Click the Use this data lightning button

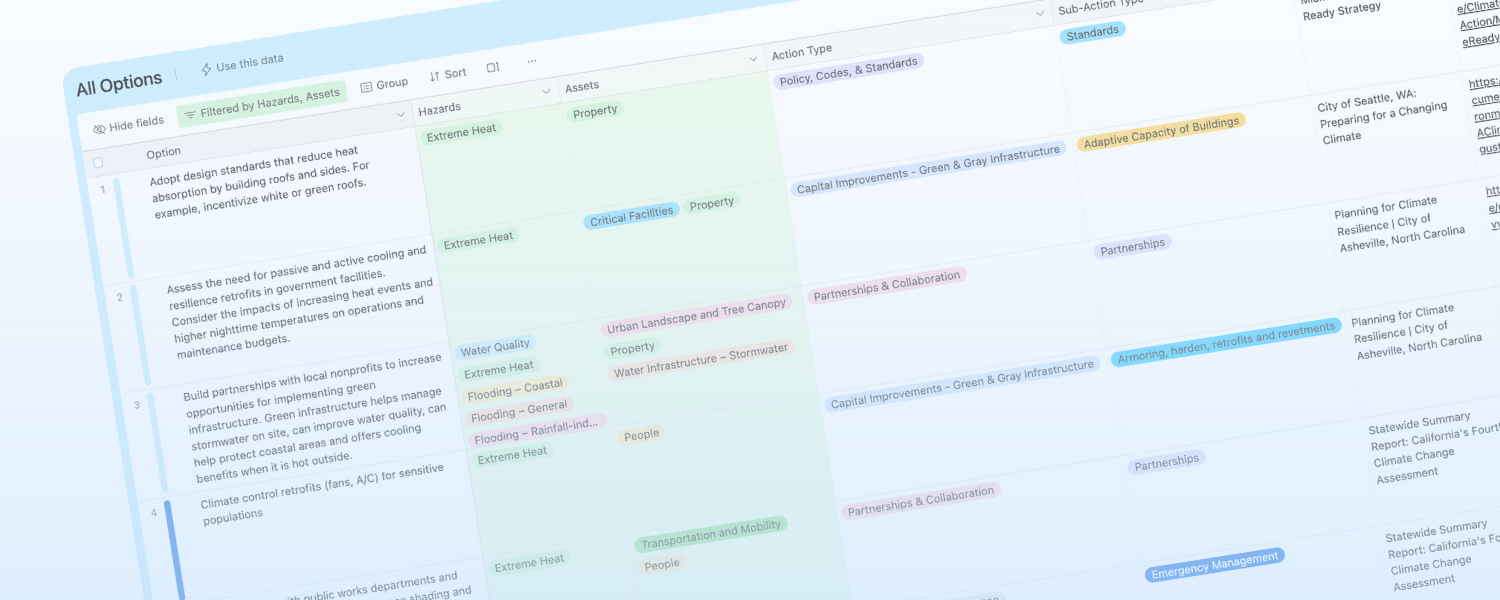242,65
